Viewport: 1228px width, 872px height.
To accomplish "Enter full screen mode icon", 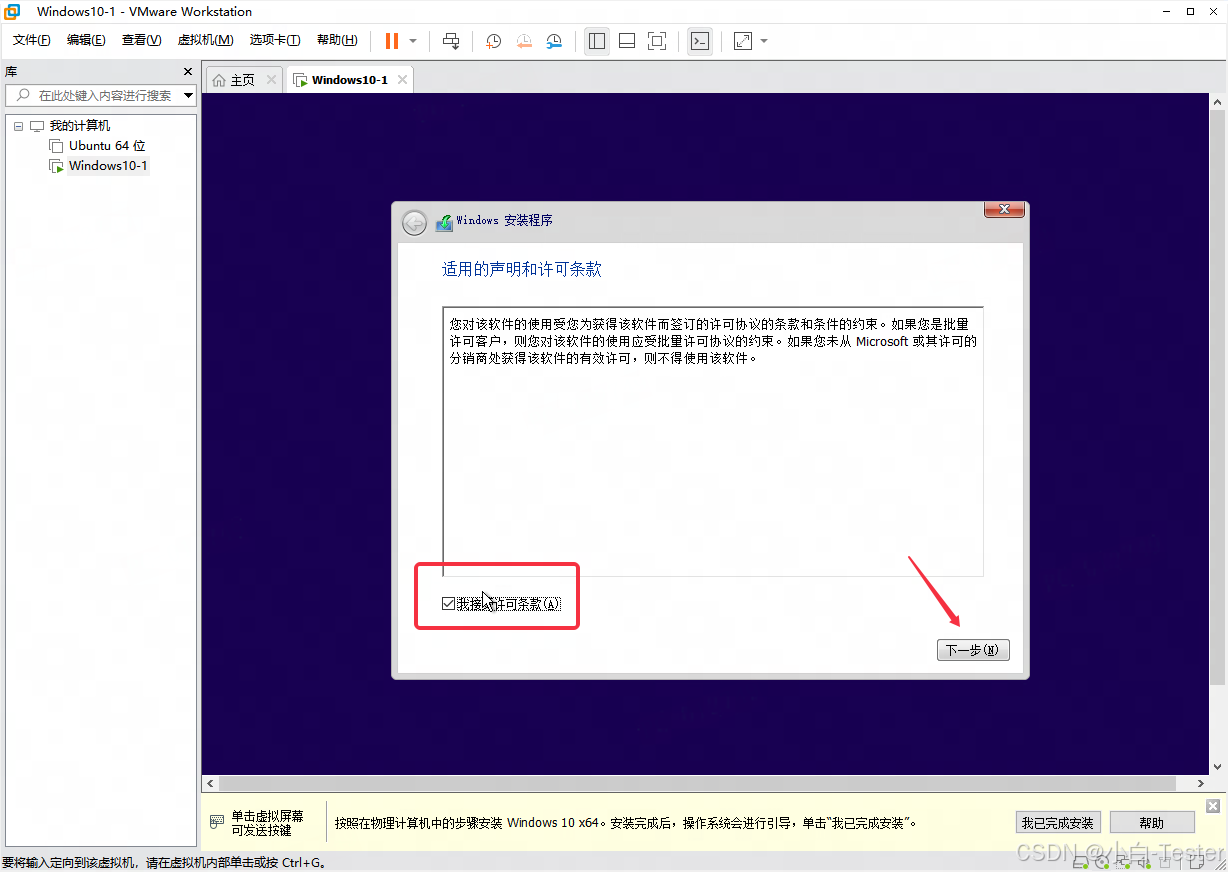I will pos(657,41).
